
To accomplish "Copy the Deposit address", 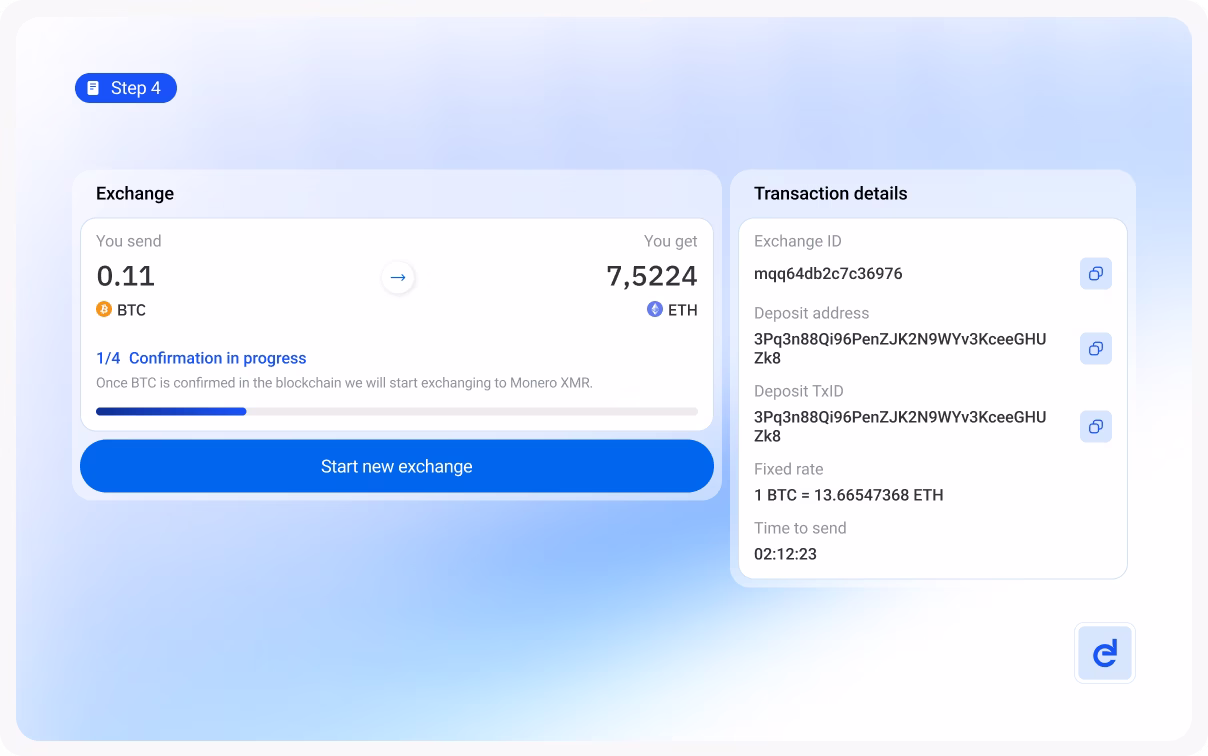I will [x=1096, y=349].
